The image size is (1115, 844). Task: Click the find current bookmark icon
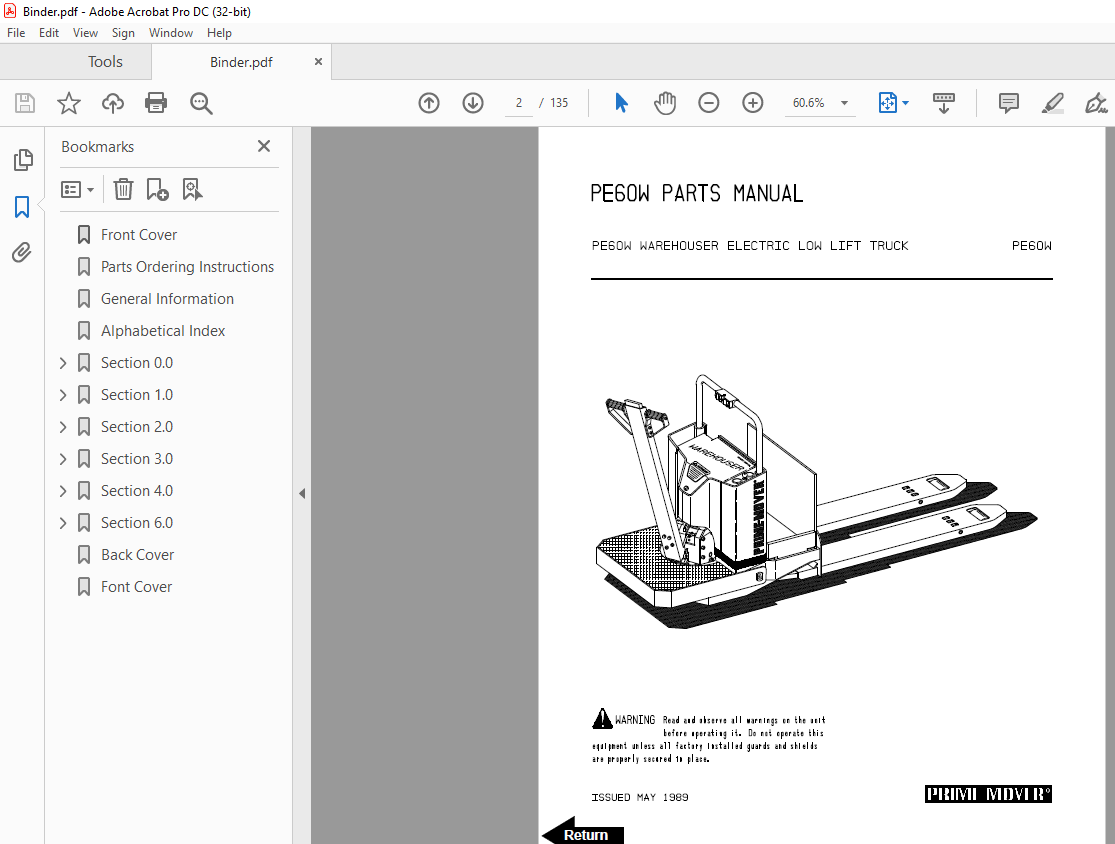point(192,189)
